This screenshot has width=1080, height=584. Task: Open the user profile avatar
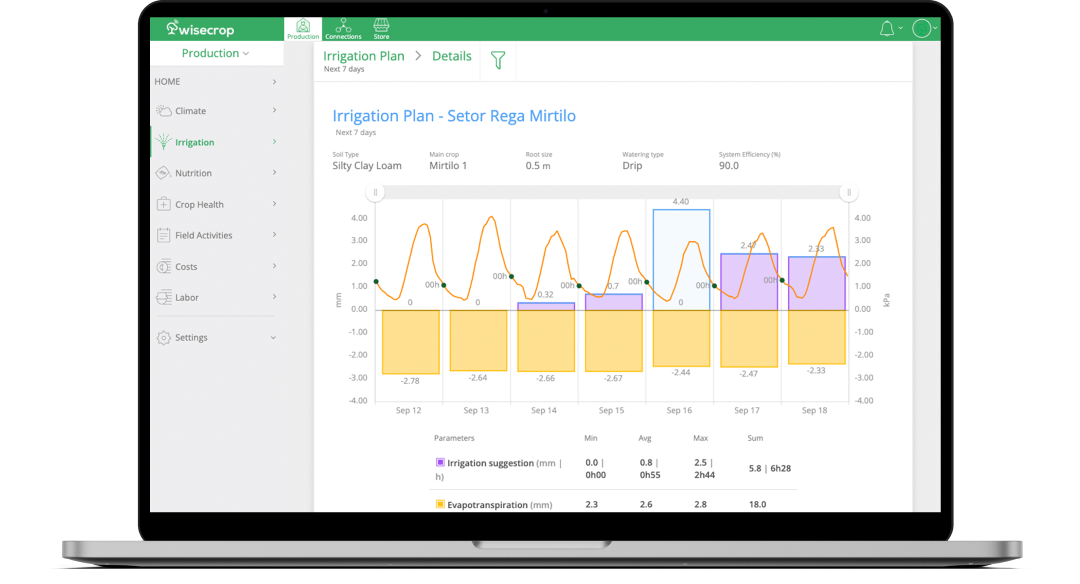pos(923,29)
